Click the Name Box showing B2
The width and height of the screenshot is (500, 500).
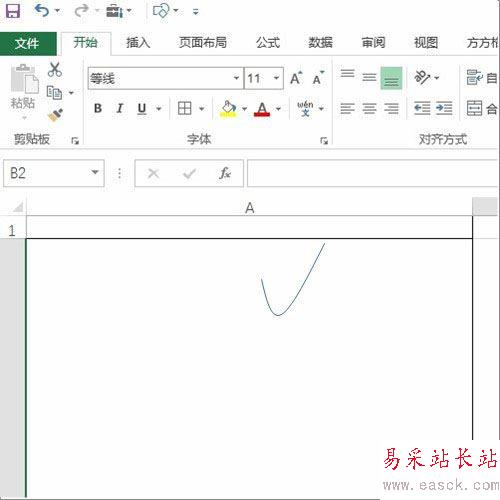pos(46,173)
